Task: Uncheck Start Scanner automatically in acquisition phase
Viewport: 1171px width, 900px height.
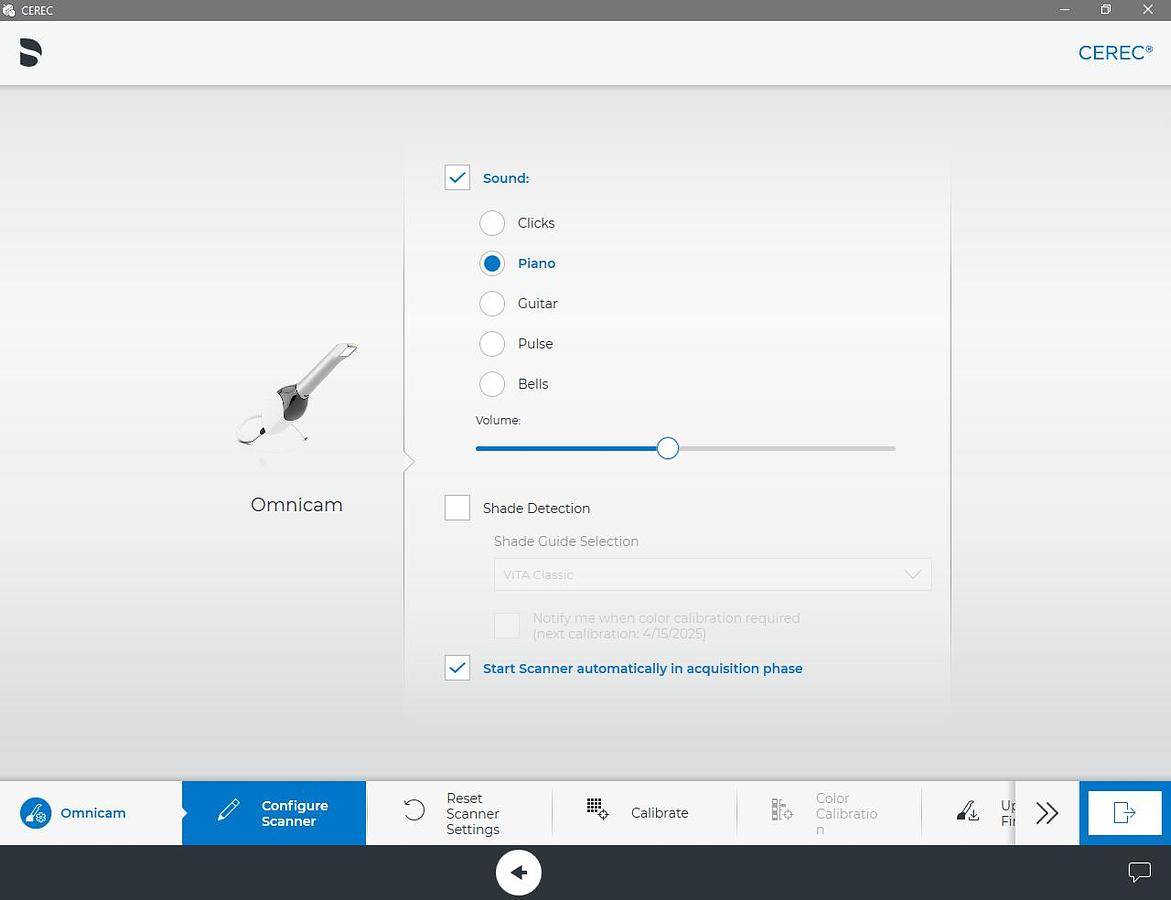Action: coord(457,668)
